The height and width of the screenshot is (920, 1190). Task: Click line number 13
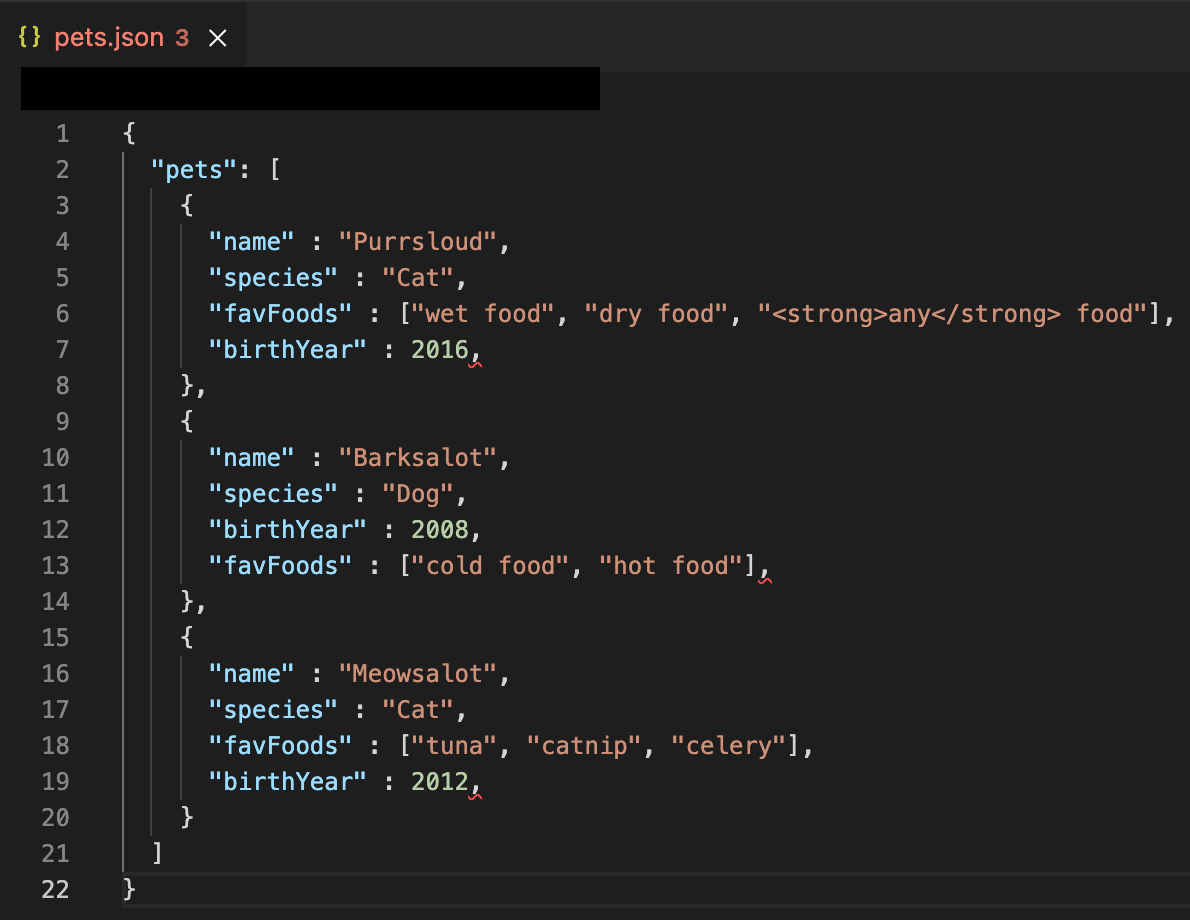point(56,565)
